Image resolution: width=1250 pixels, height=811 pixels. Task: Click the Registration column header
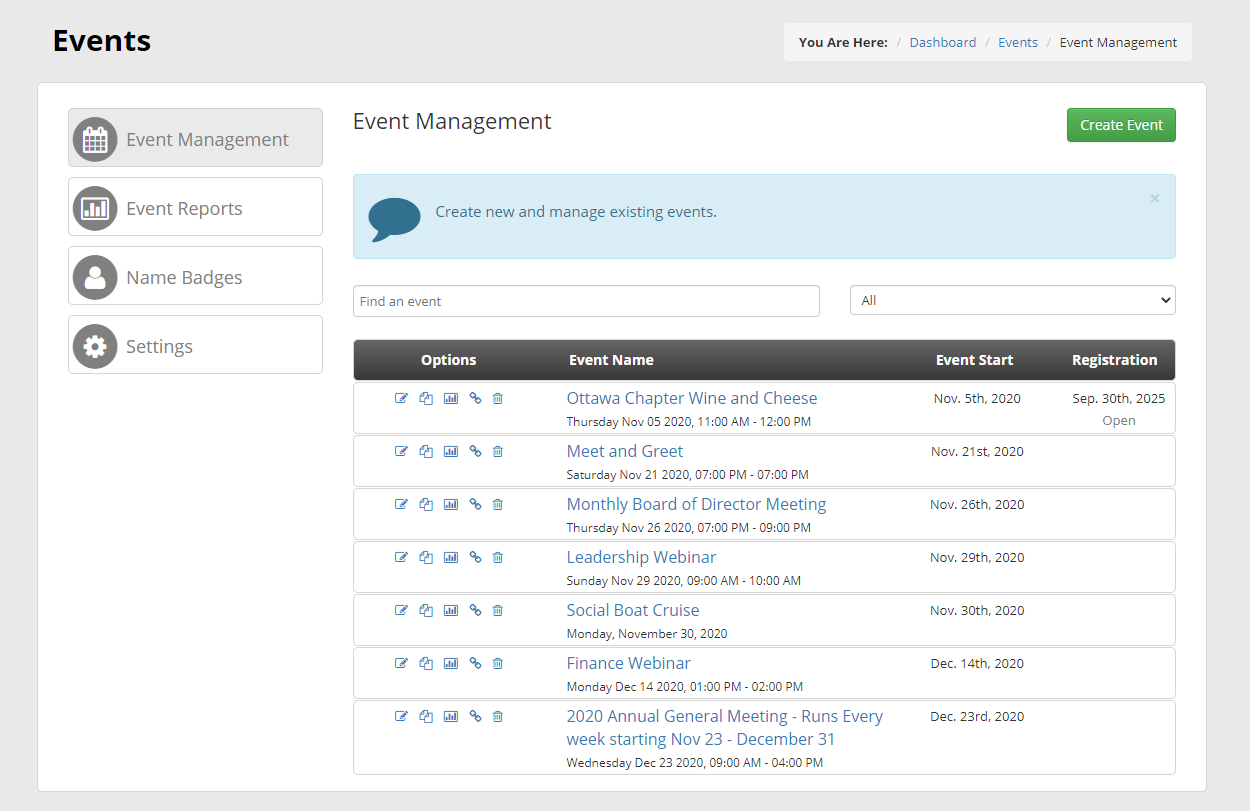tap(1114, 360)
